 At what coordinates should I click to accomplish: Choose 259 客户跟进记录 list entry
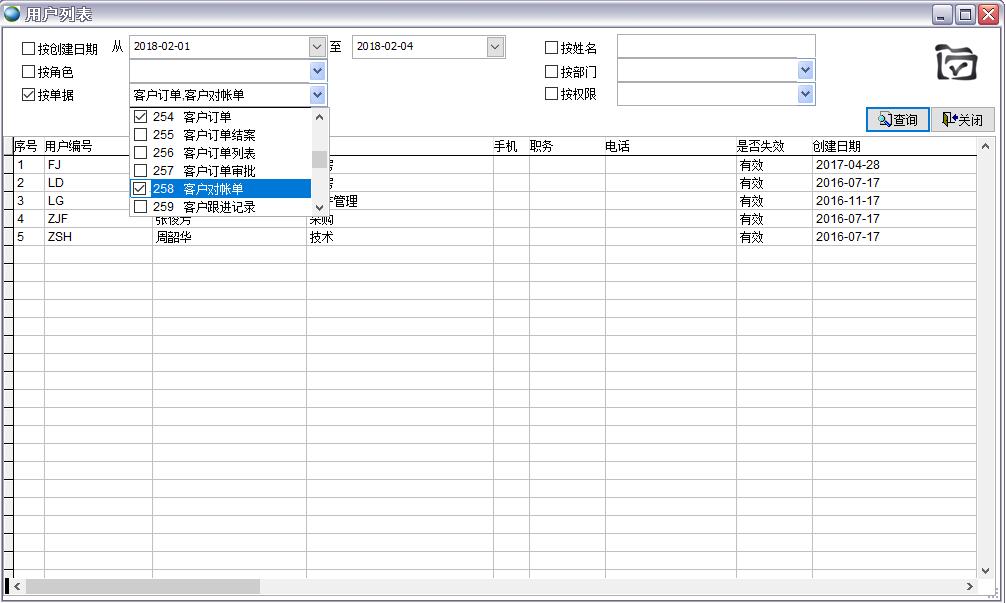click(218, 207)
